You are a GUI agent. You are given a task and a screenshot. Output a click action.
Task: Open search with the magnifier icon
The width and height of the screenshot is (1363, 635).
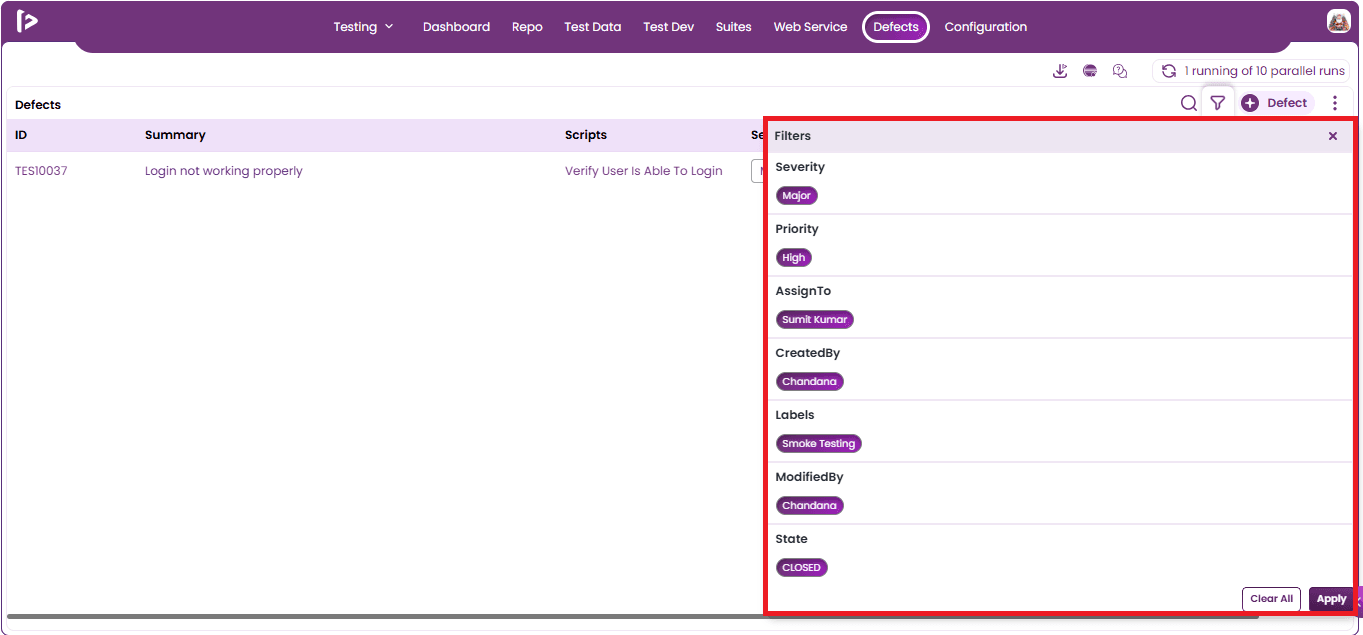[1189, 103]
